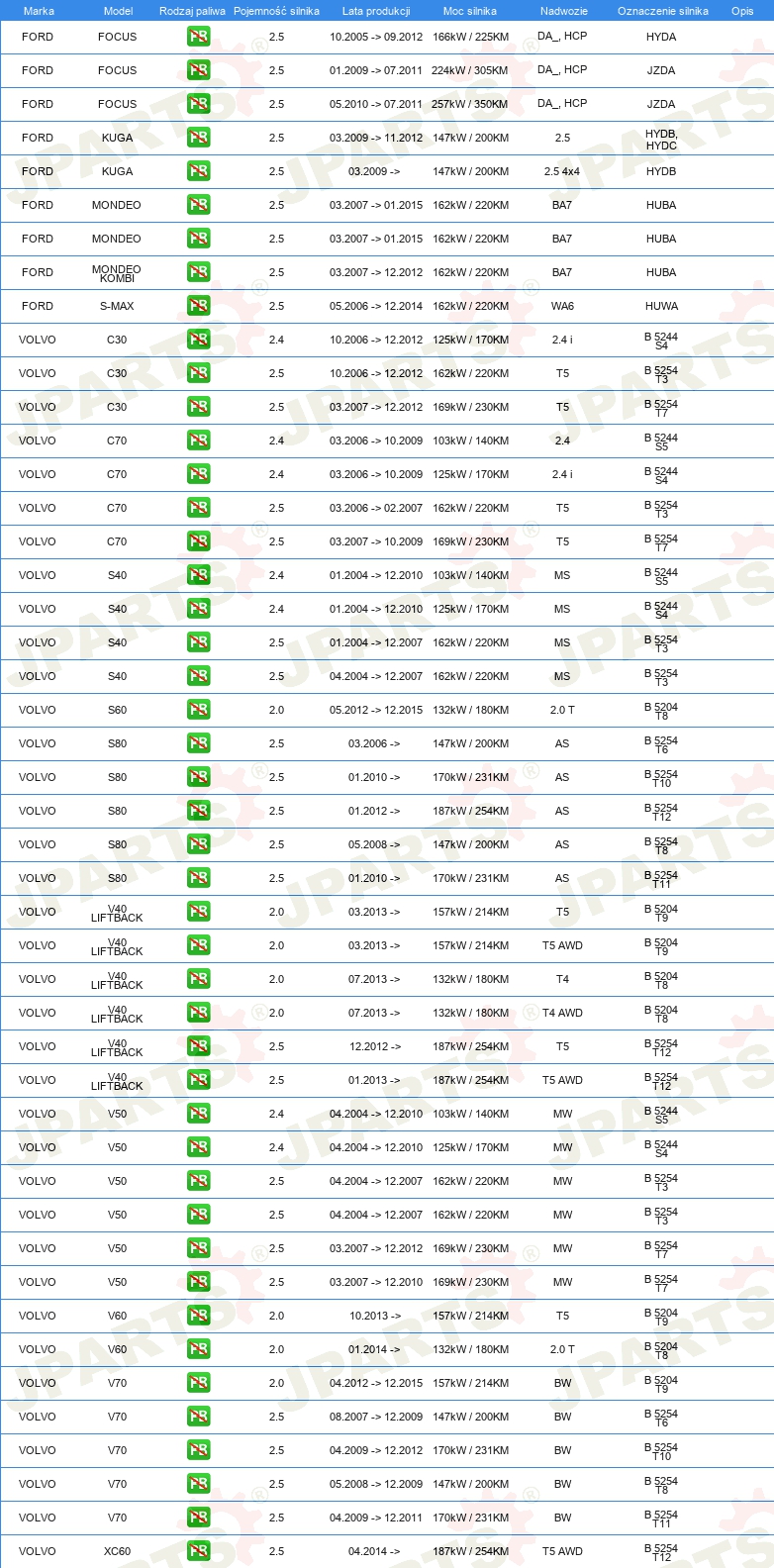Click fuel icon in Volvo C70 230KM row
This screenshot has width=774, height=1568.
click(x=198, y=541)
